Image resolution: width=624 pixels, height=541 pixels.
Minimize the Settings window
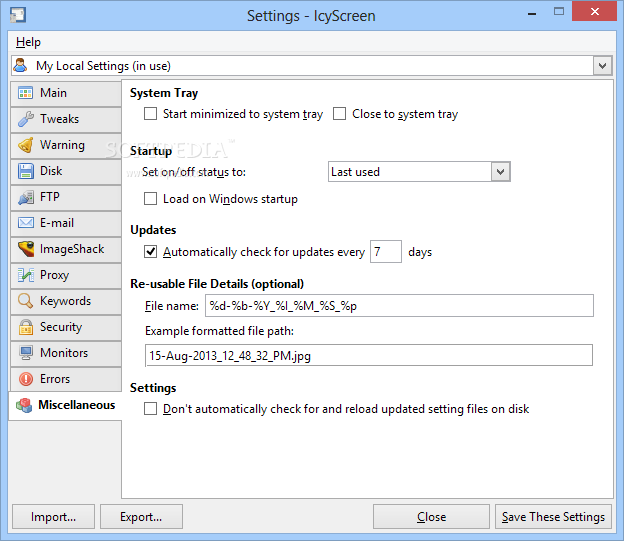coord(532,13)
